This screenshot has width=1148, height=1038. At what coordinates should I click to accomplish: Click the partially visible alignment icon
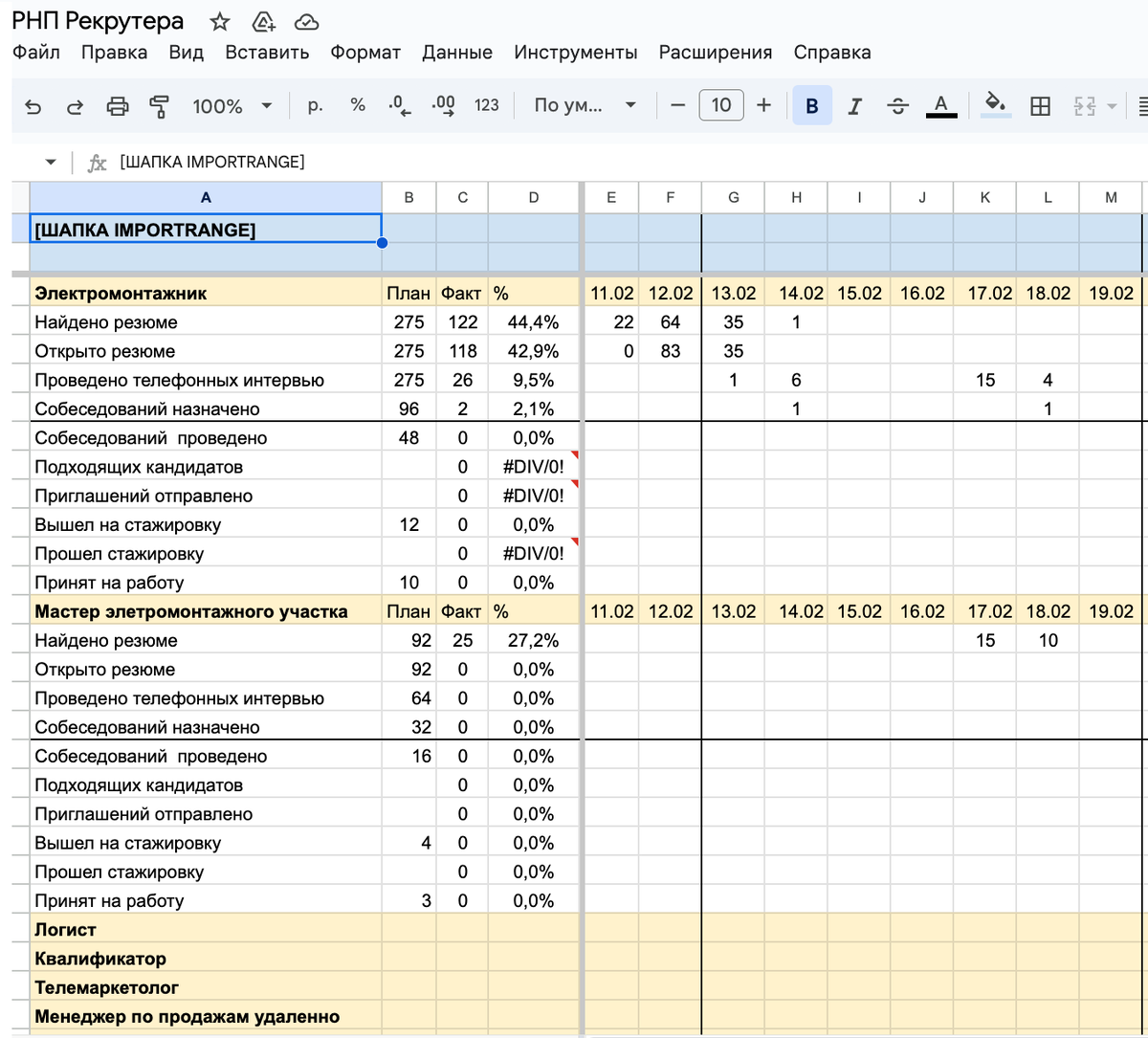(1142, 106)
